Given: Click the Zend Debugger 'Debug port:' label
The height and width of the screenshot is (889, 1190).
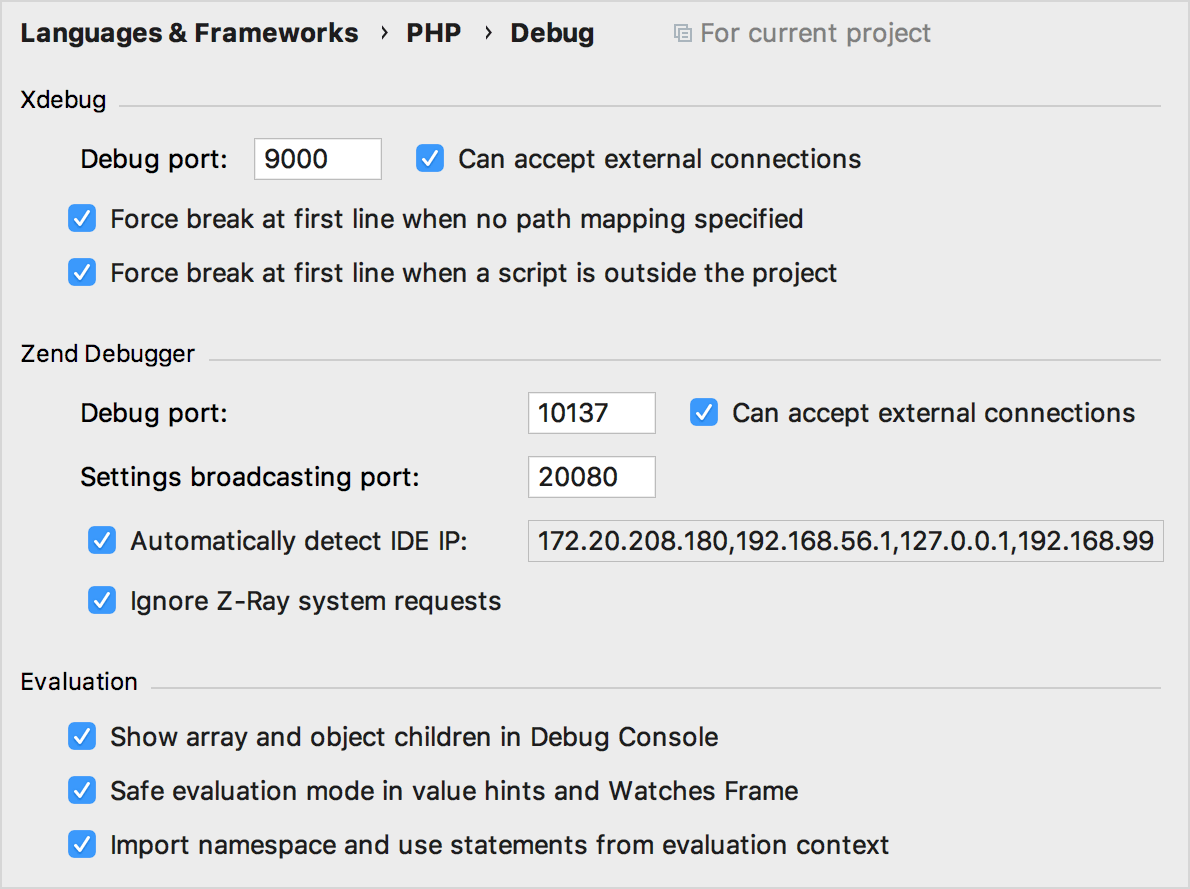Looking at the screenshot, I should click(x=154, y=414).
